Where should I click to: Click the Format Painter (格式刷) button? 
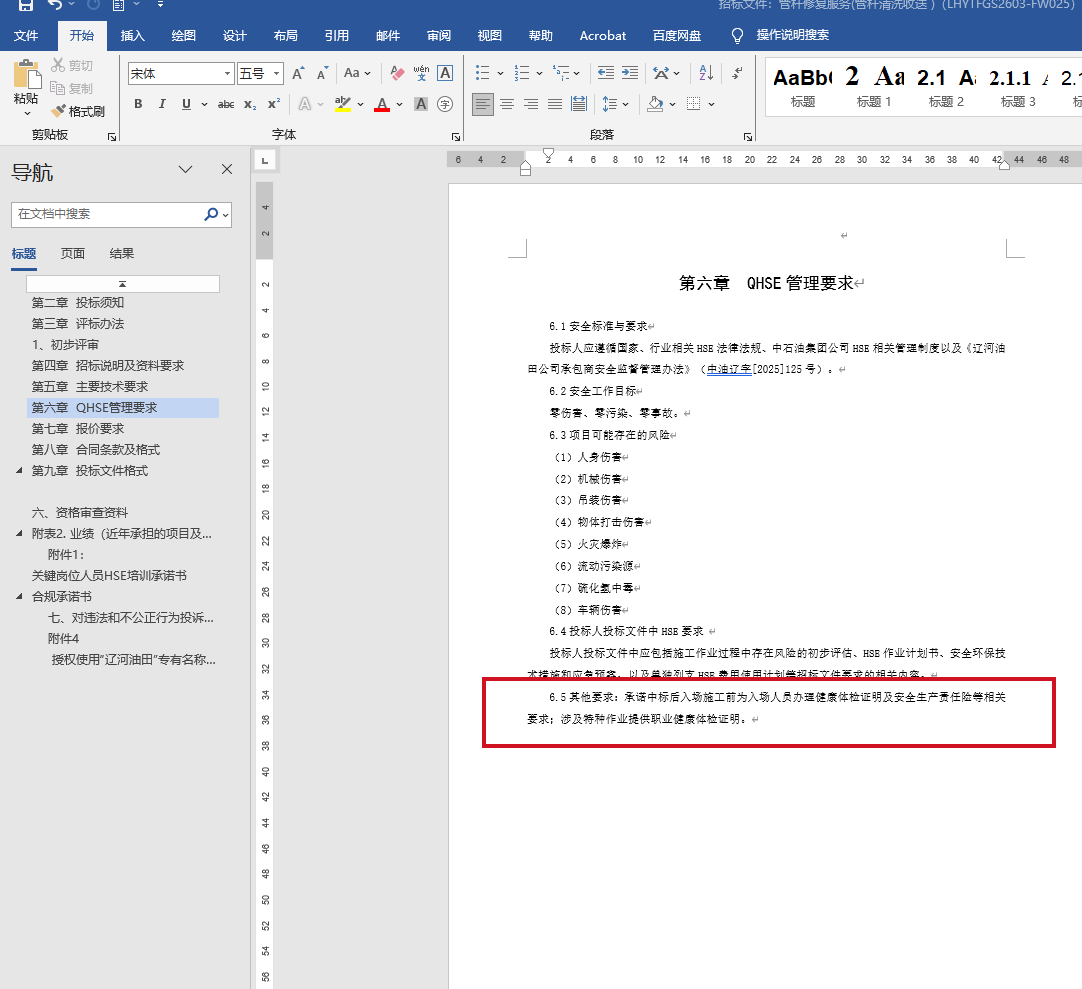pos(77,111)
